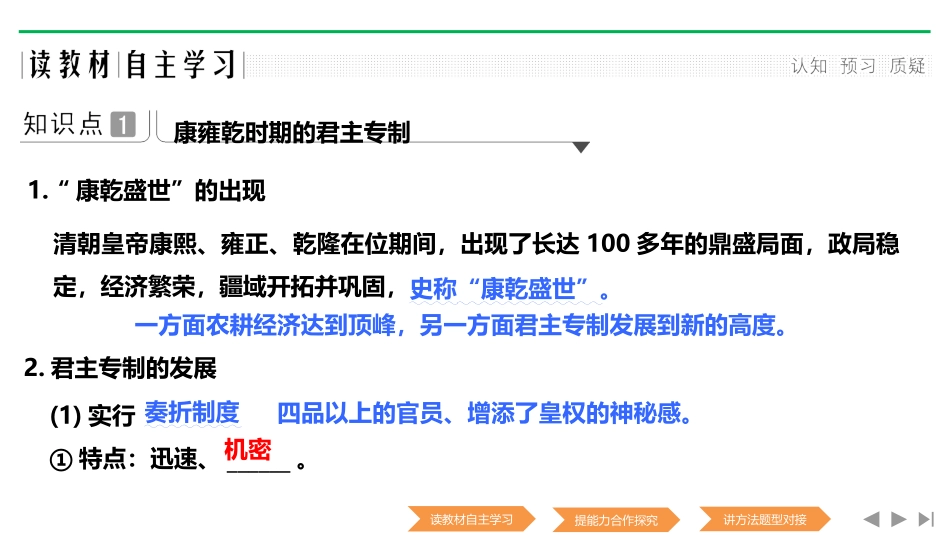Open the 讲方法题型对接 navigation button
Image resolution: width=950 pixels, height=535 pixels.
click(x=765, y=519)
